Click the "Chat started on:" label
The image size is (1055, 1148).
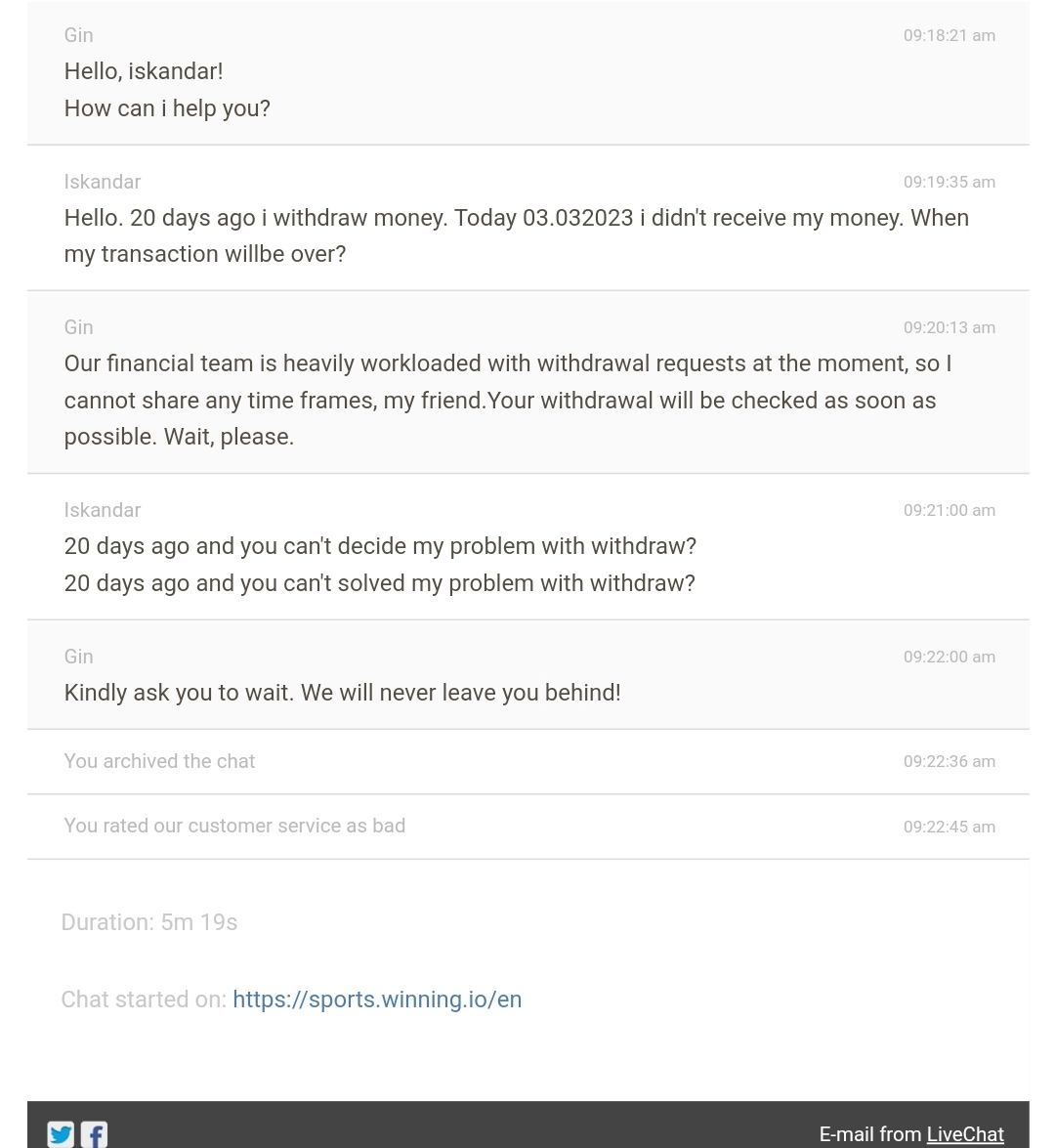point(143,999)
